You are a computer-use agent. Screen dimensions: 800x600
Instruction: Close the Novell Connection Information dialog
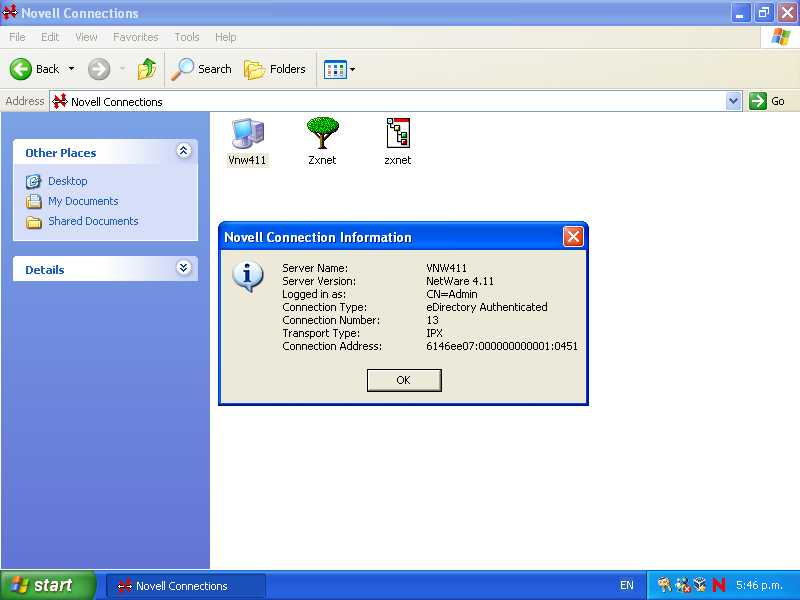(573, 237)
